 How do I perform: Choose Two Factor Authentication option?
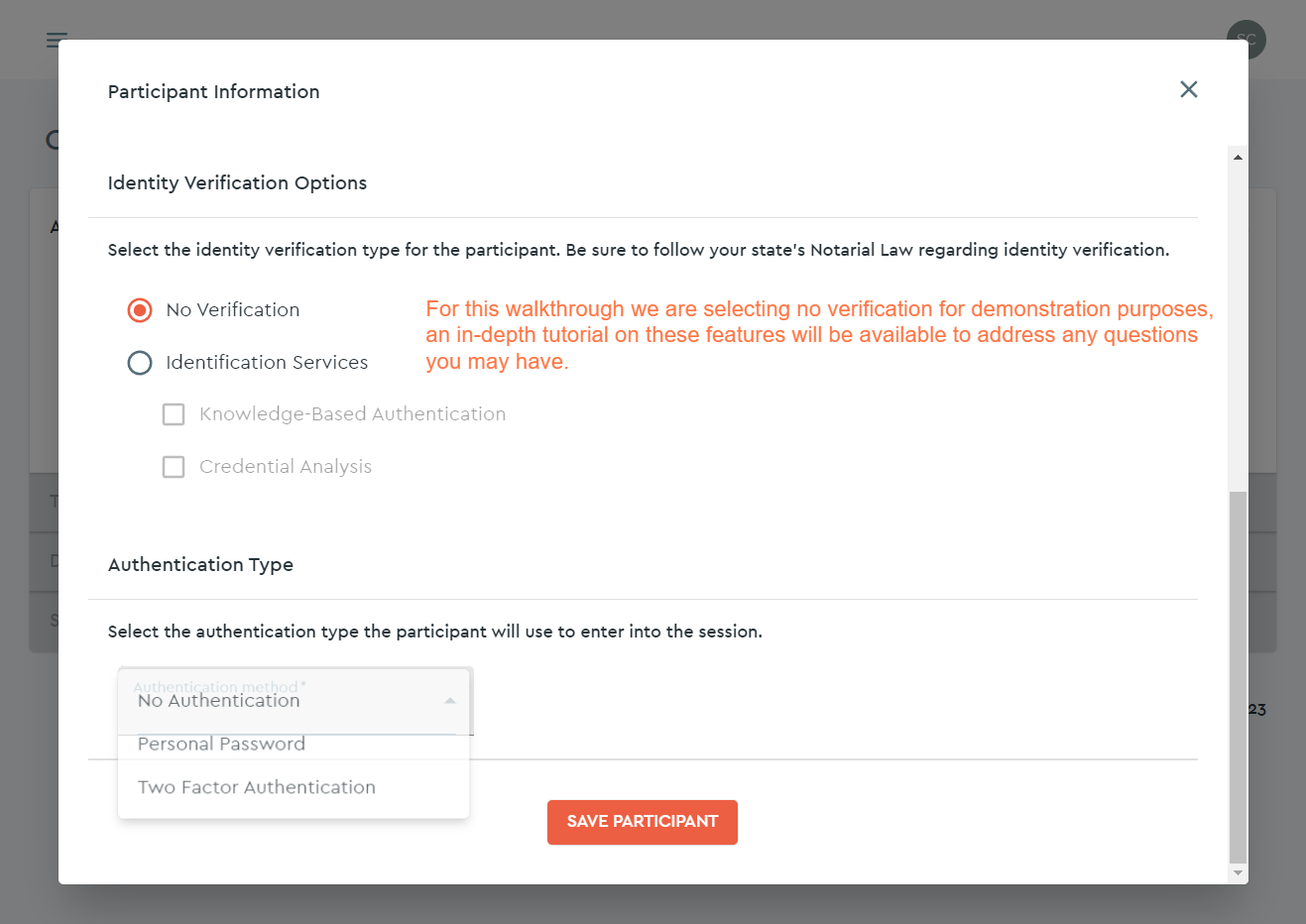(x=294, y=787)
